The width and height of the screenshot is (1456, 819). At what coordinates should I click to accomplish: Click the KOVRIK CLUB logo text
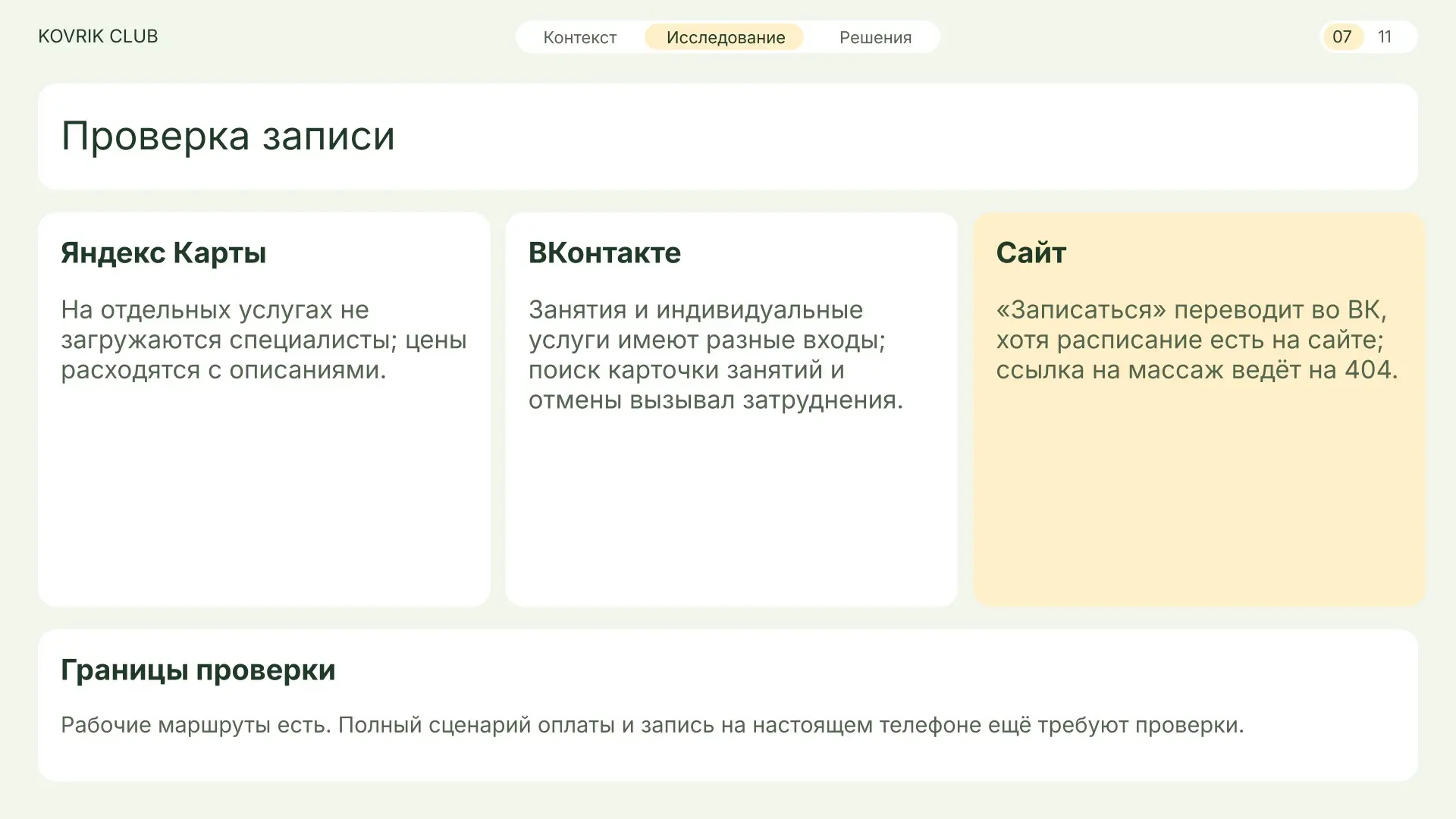point(98,36)
